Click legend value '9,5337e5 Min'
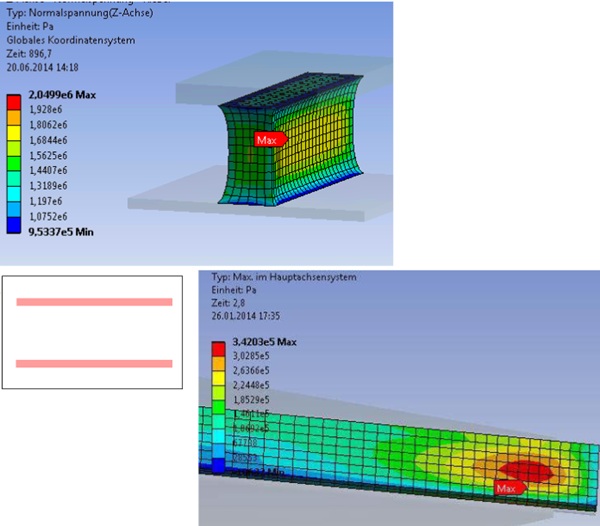Image resolution: width=600 pixels, height=526 pixels. coord(61,232)
